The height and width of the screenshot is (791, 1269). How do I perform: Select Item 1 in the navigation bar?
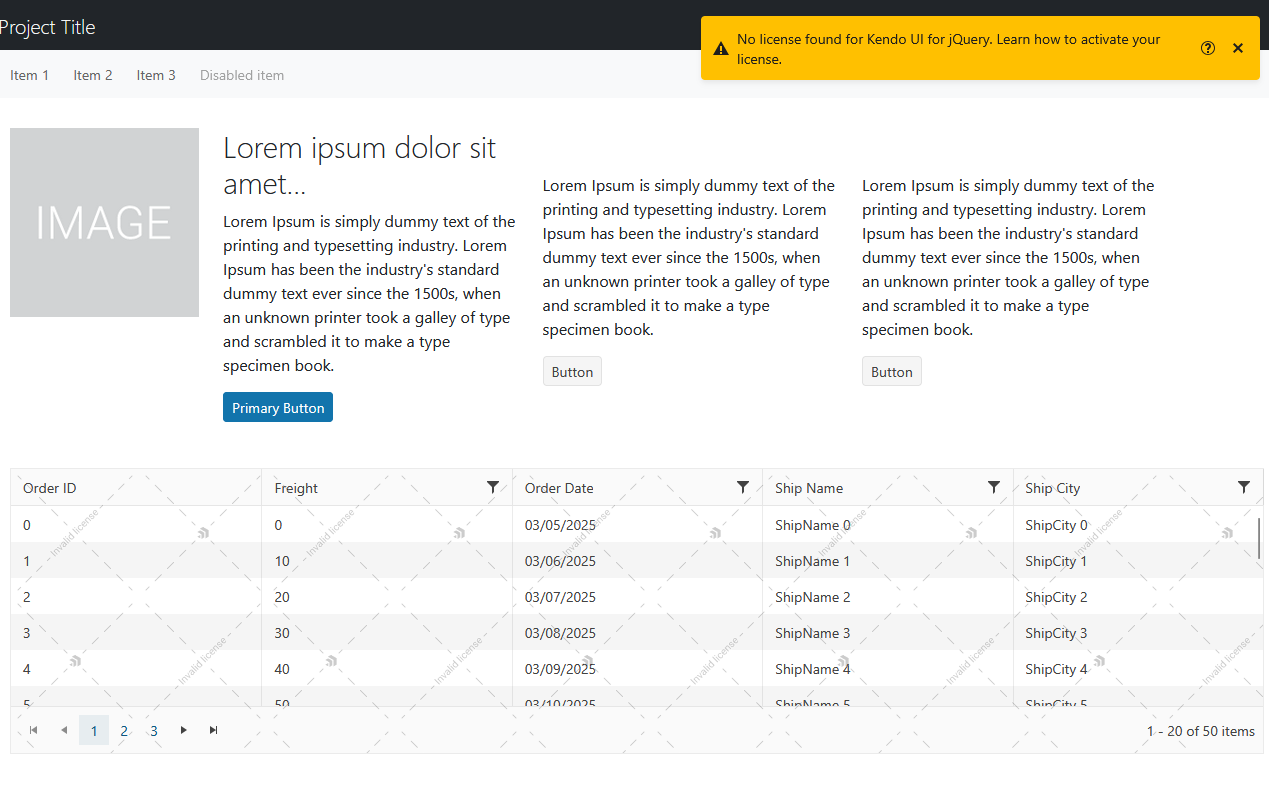click(x=30, y=75)
